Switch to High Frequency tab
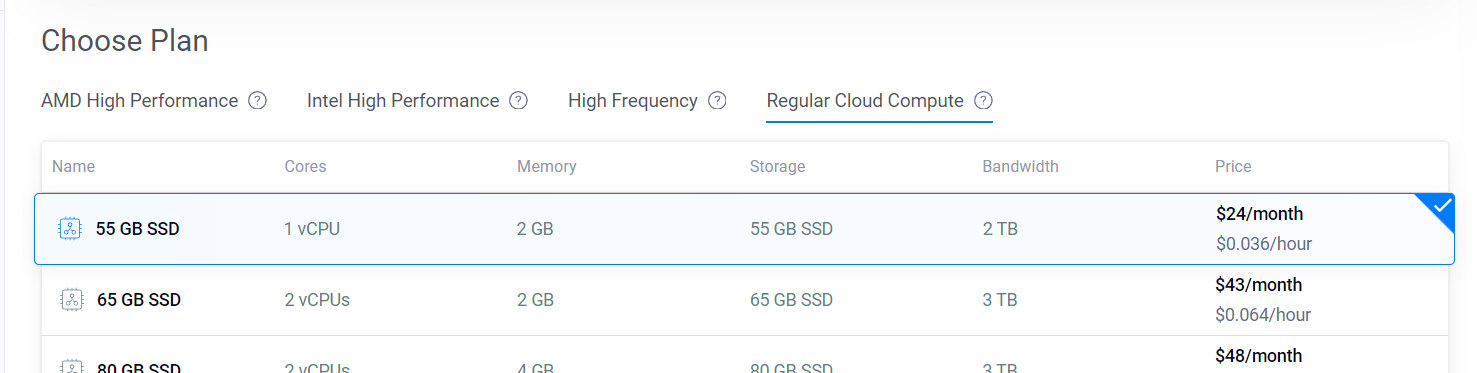Viewport: 1477px width, 373px height. (633, 101)
